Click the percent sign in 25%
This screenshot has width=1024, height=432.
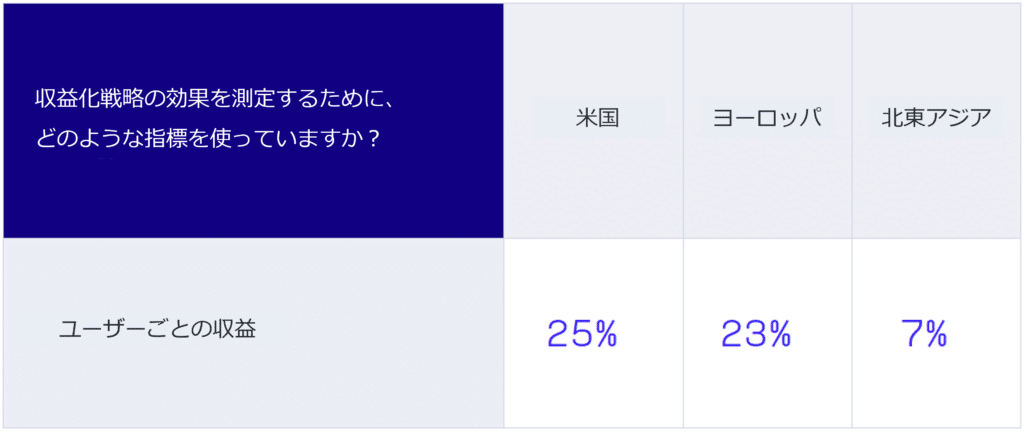(x=605, y=334)
